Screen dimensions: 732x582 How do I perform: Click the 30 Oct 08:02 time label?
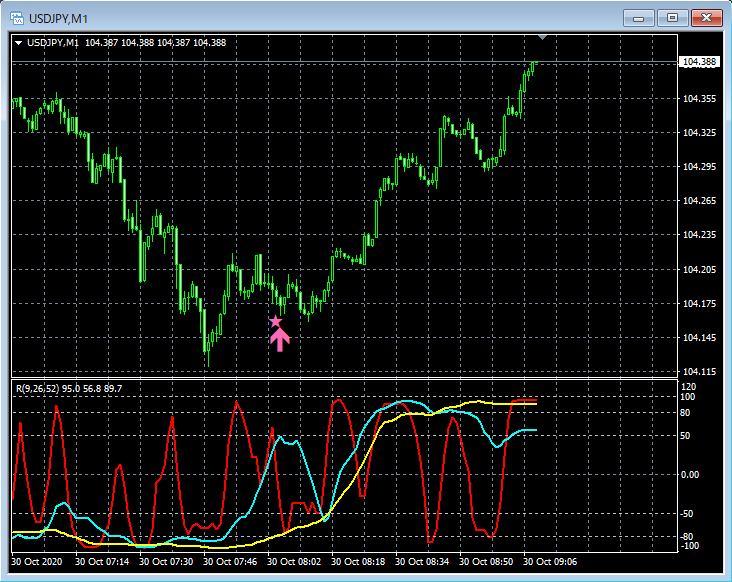[294, 561]
